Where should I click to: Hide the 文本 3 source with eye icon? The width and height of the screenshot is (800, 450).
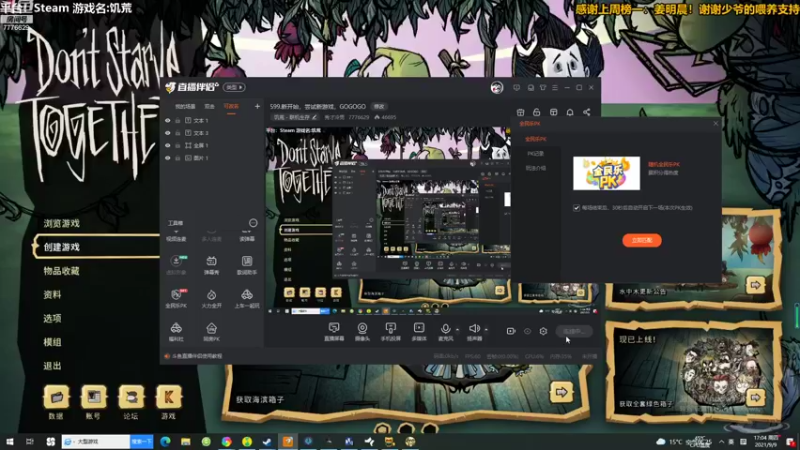pos(167,133)
